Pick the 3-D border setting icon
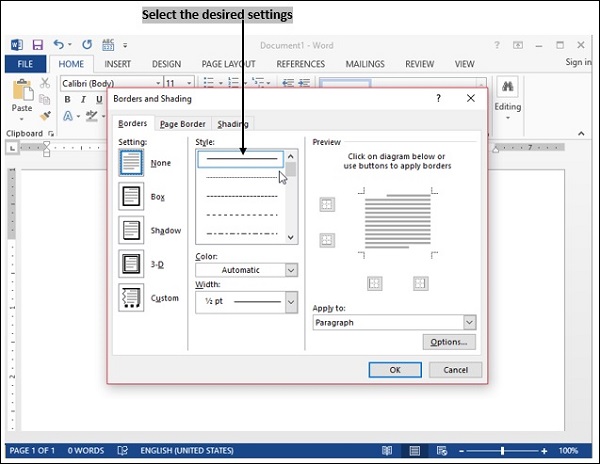 [x=131, y=265]
